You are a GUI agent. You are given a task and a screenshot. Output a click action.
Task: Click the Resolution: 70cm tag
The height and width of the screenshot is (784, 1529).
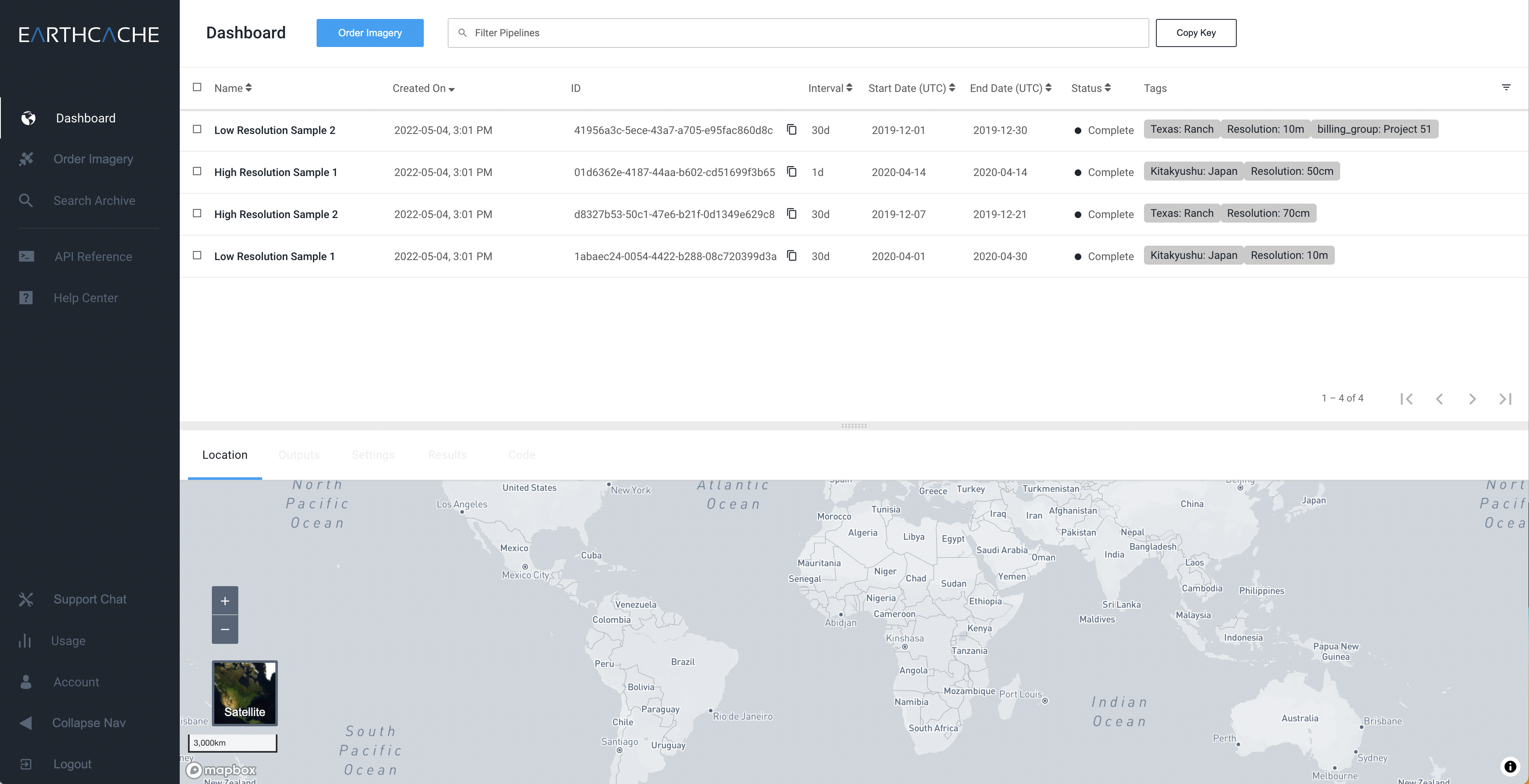pos(1268,213)
